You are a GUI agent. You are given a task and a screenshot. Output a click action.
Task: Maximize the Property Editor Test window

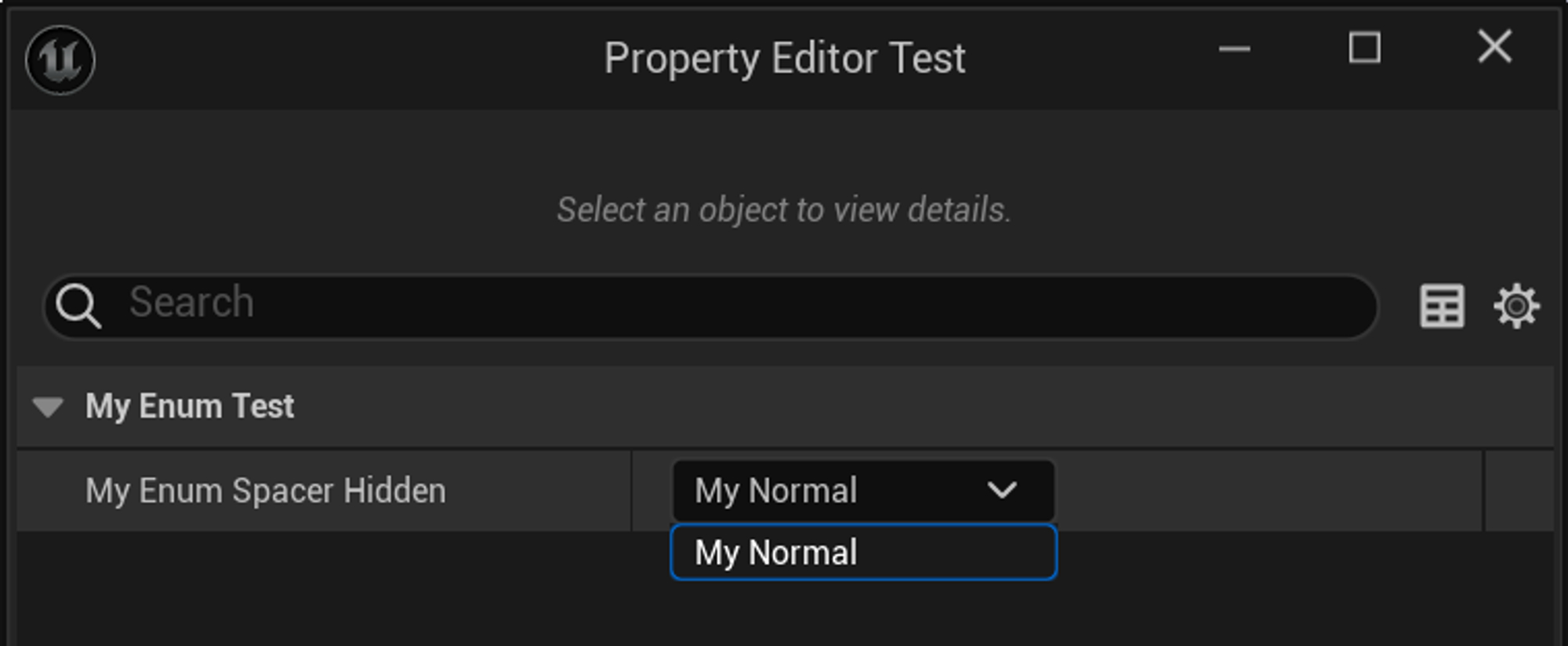pos(1364,49)
